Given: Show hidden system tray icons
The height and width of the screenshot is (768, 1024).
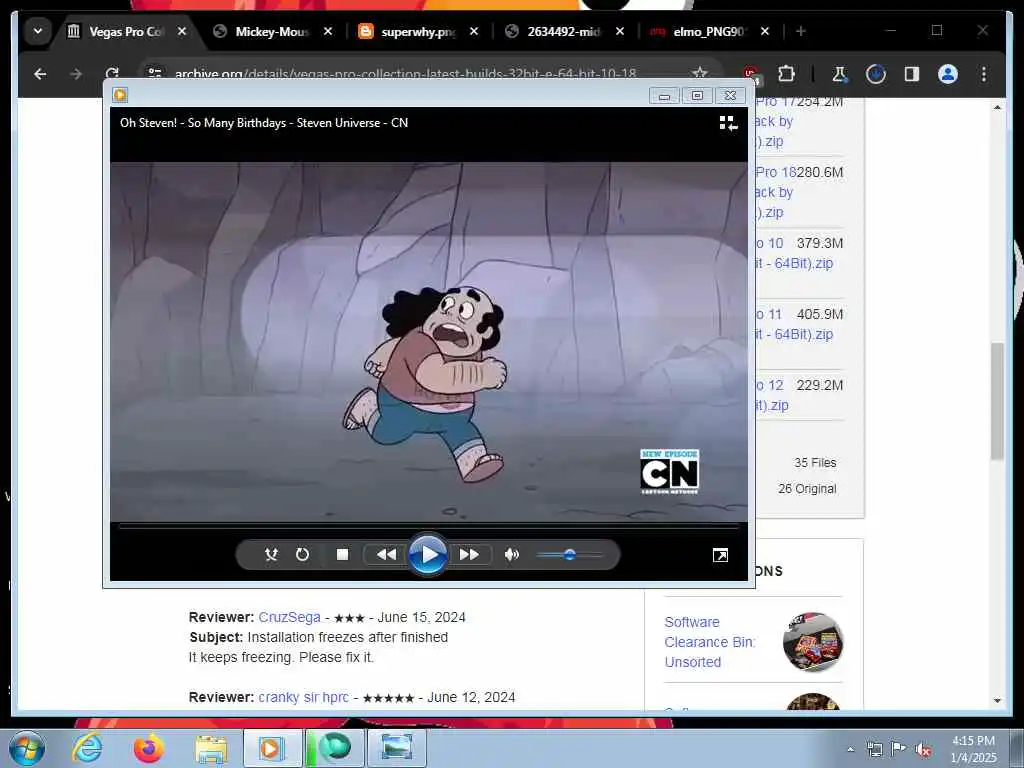Looking at the screenshot, I should click(x=850, y=749).
